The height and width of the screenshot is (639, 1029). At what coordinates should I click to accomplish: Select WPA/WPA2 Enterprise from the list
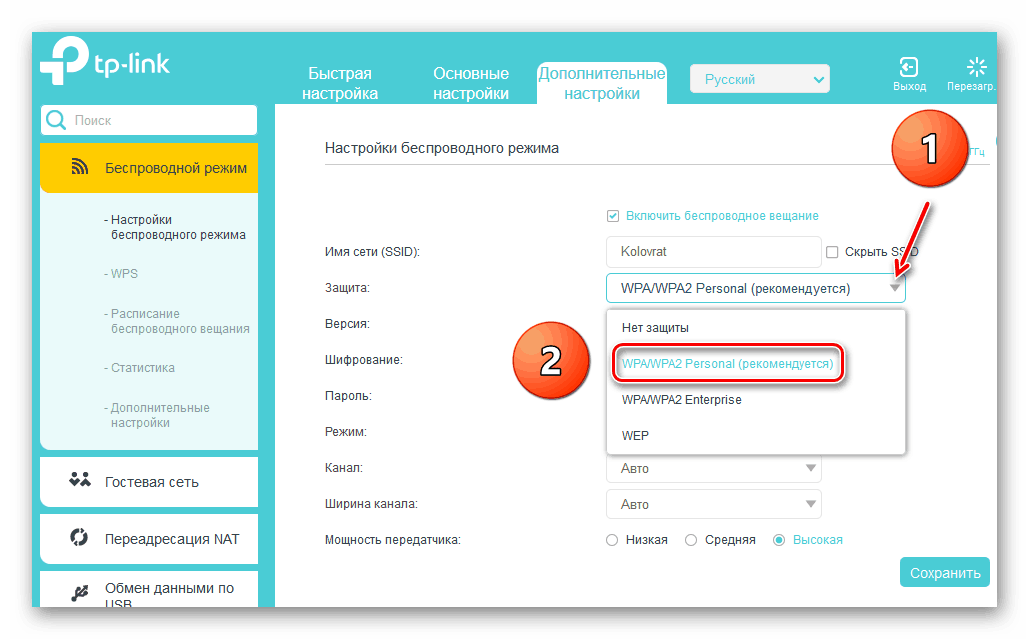pos(682,400)
